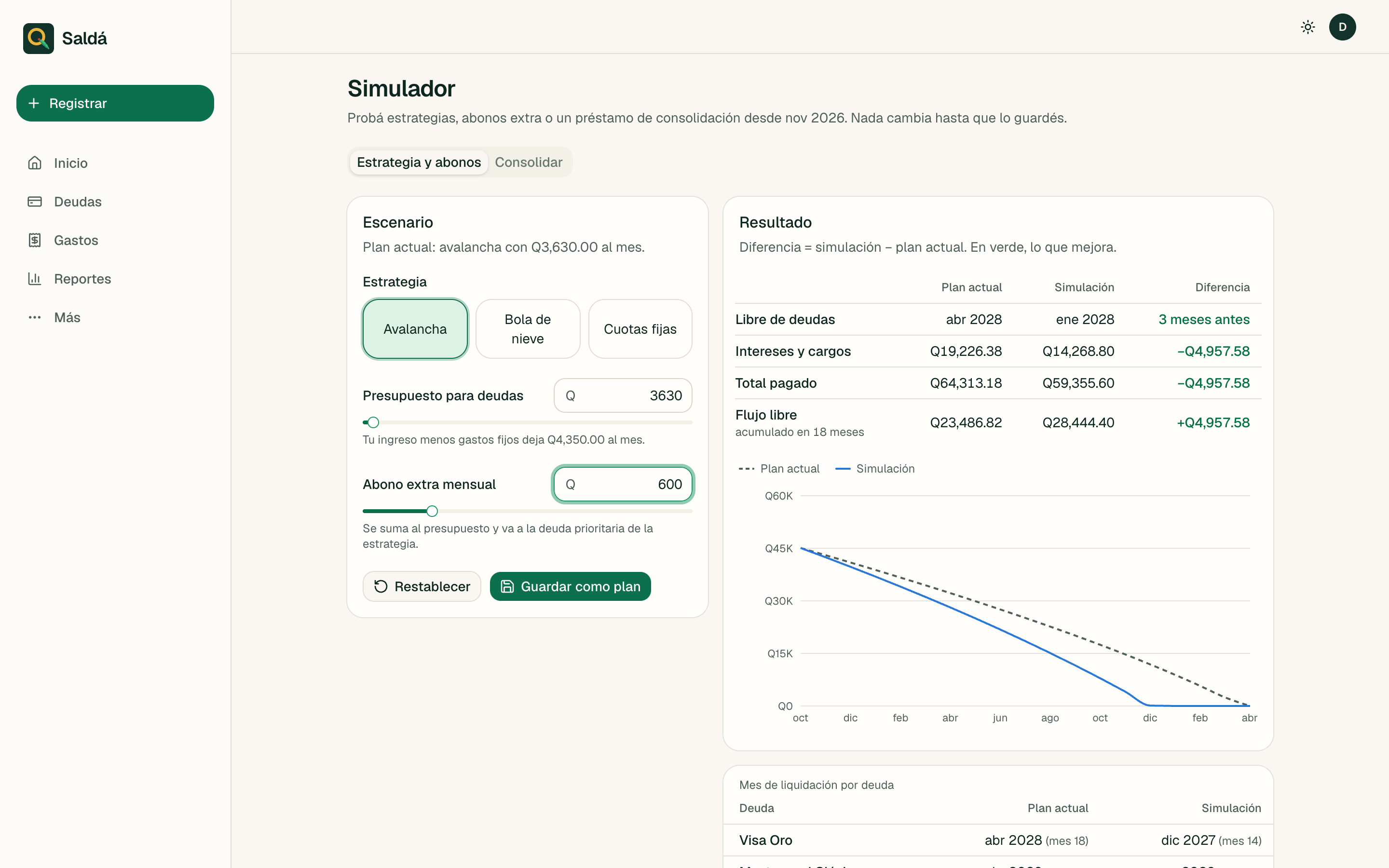
Task: Open Gastos in the sidebar
Action: pyautogui.click(x=115, y=240)
